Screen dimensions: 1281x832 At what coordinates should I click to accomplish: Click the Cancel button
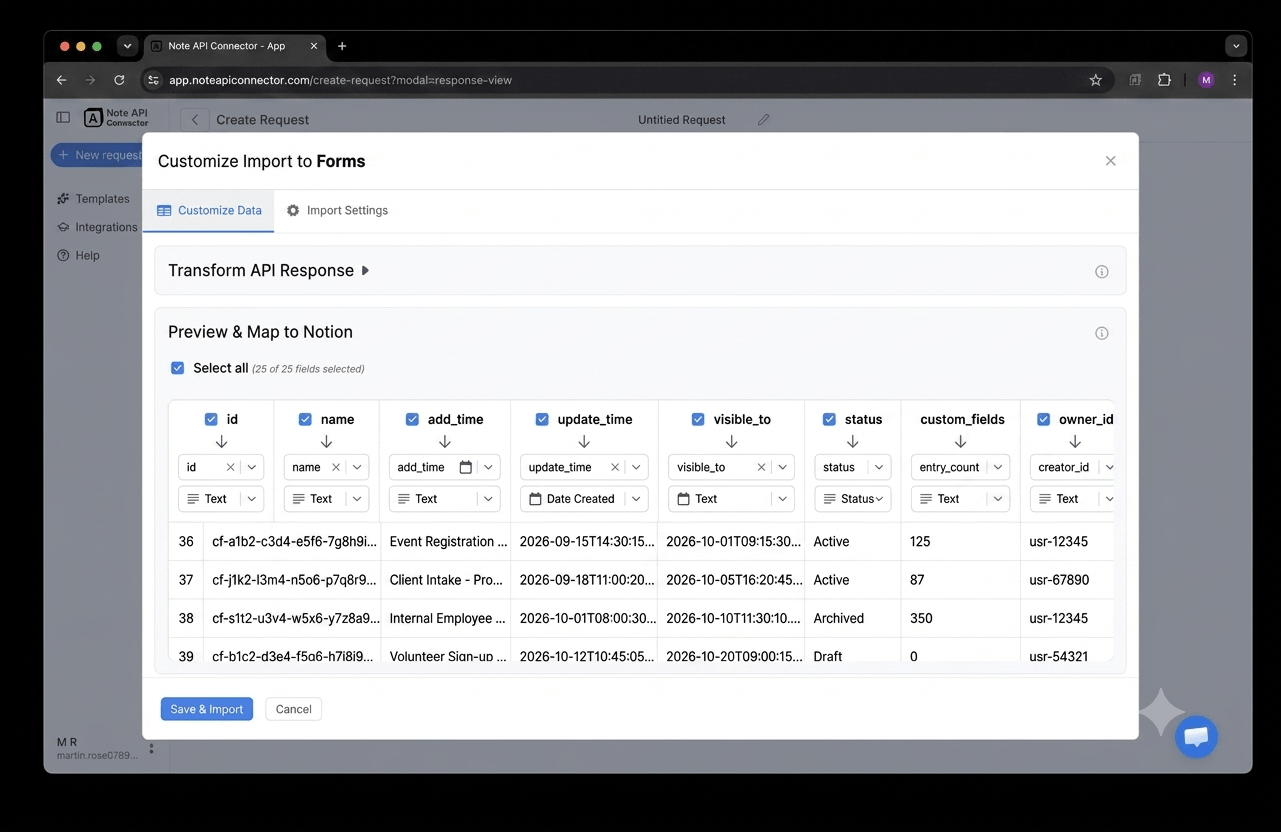(x=293, y=709)
